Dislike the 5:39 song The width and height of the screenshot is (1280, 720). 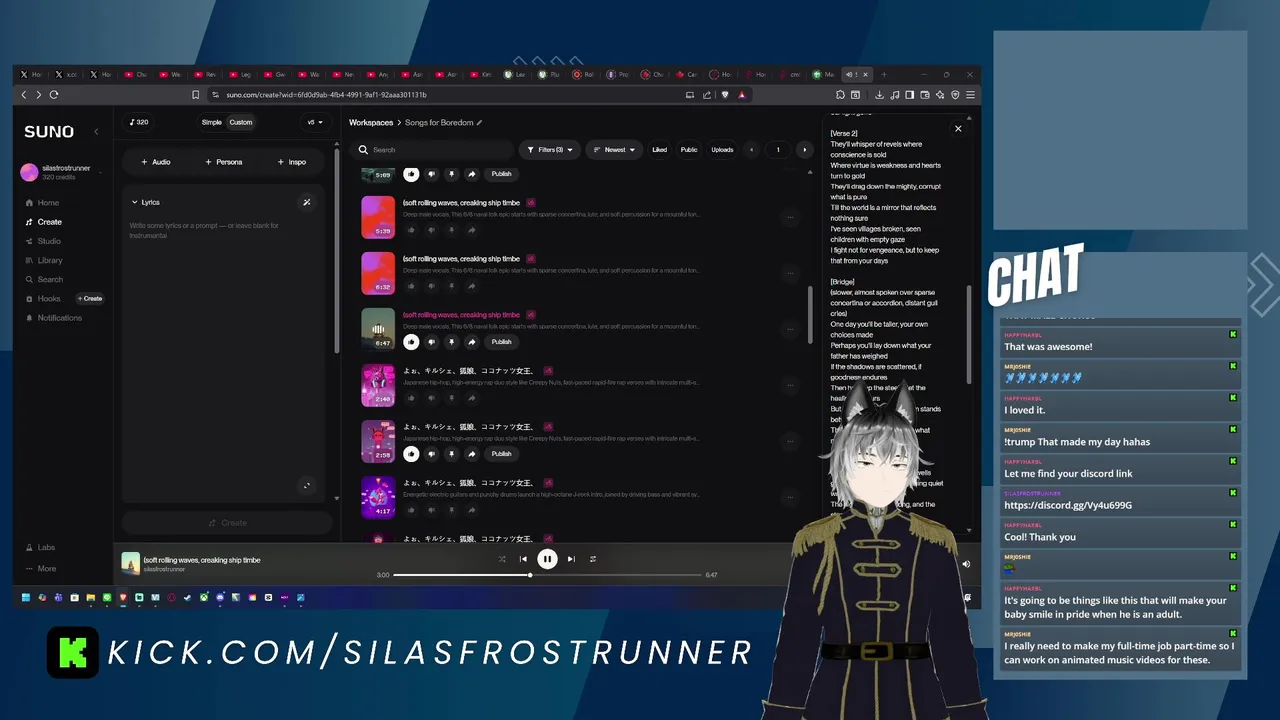point(431,230)
